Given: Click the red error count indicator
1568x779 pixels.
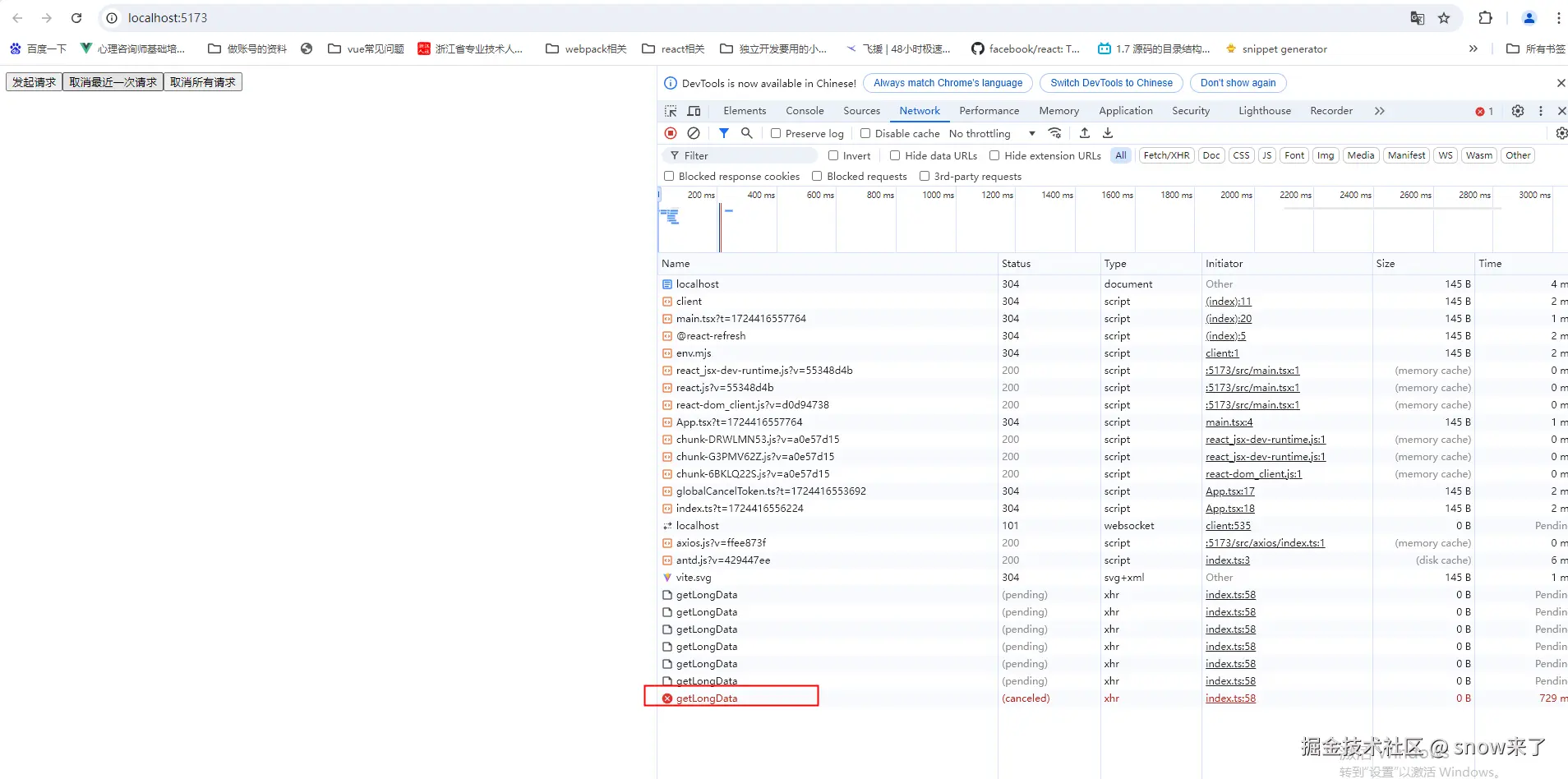Looking at the screenshot, I should pyautogui.click(x=1484, y=112).
